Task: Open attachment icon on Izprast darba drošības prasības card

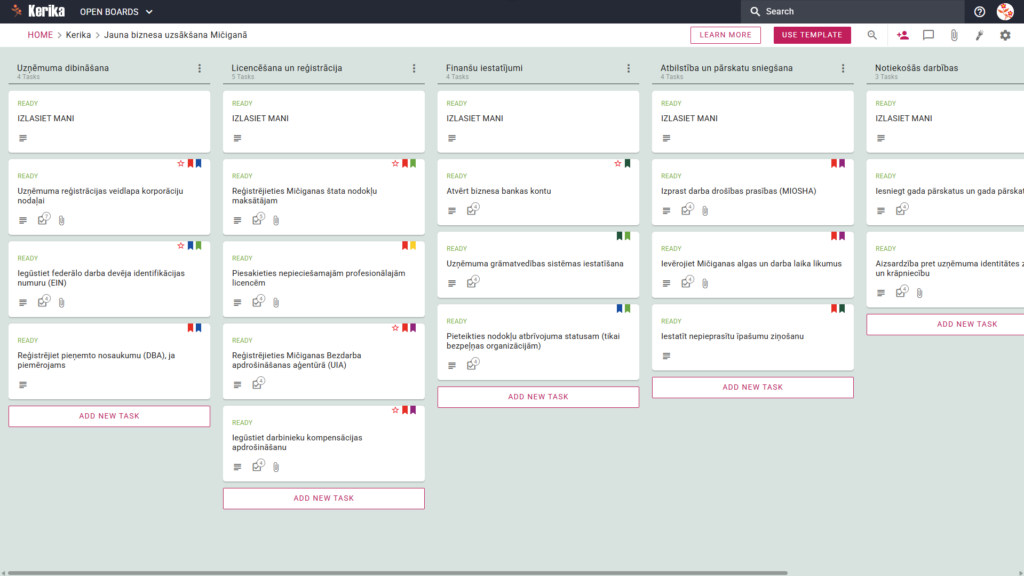Action: click(x=705, y=211)
